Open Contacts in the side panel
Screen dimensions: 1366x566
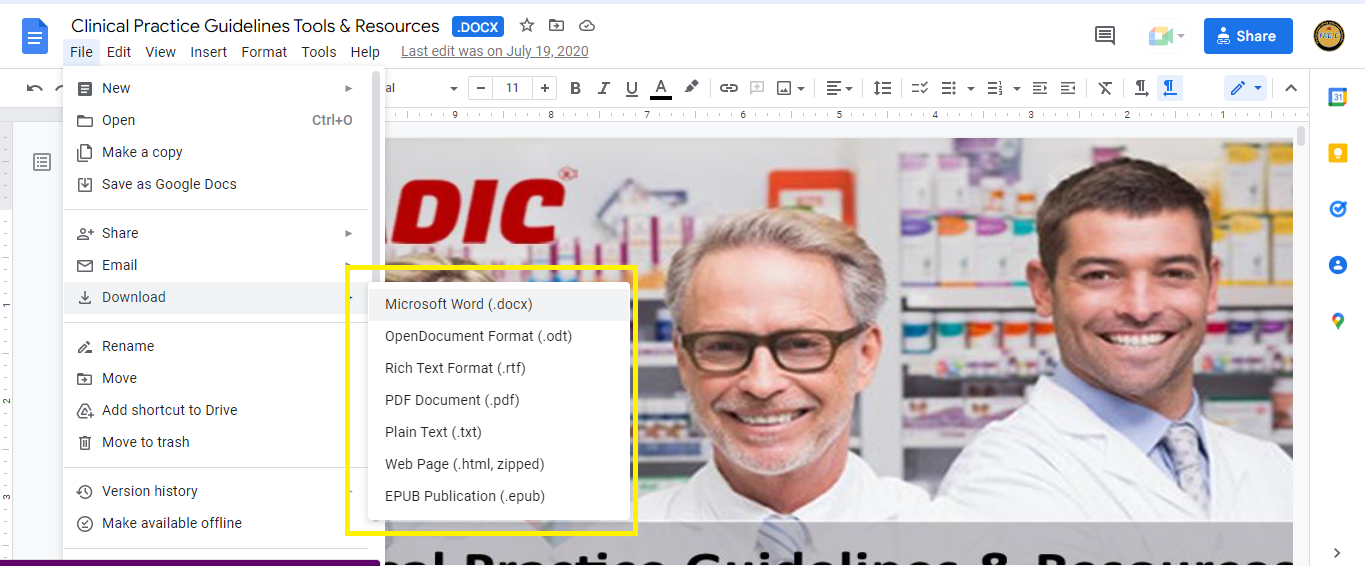point(1337,265)
